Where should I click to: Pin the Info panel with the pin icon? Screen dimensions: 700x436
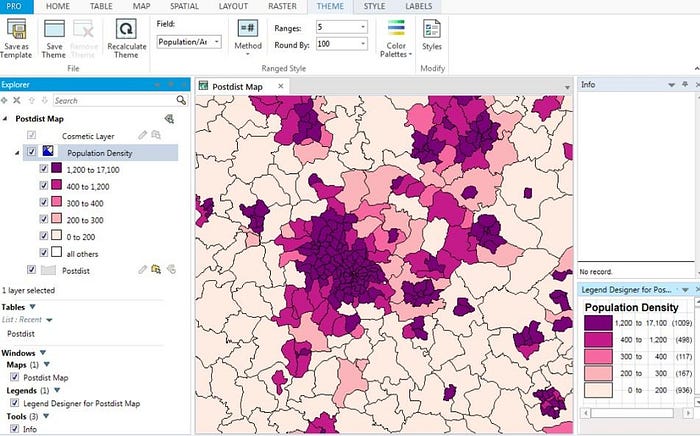click(x=685, y=84)
